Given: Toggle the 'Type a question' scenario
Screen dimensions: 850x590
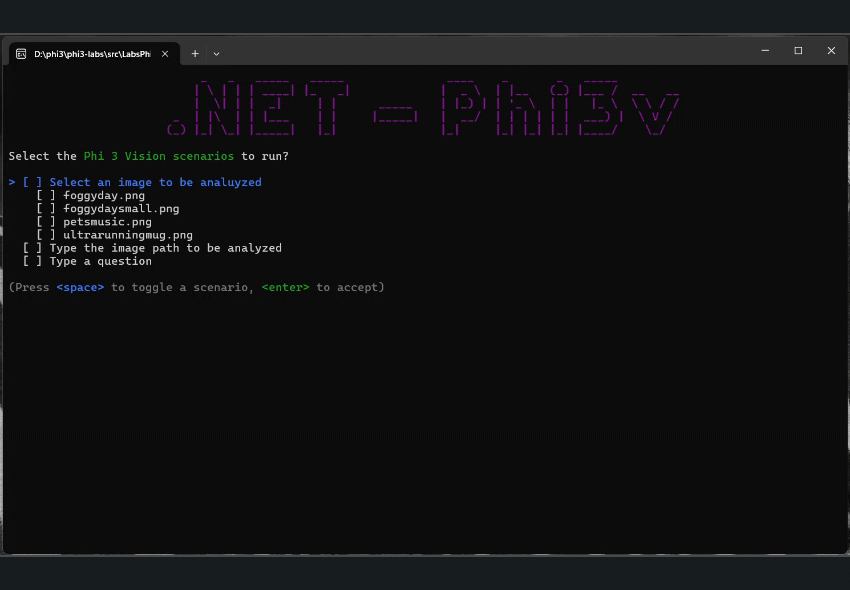Looking at the screenshot, I should (32, 260).
